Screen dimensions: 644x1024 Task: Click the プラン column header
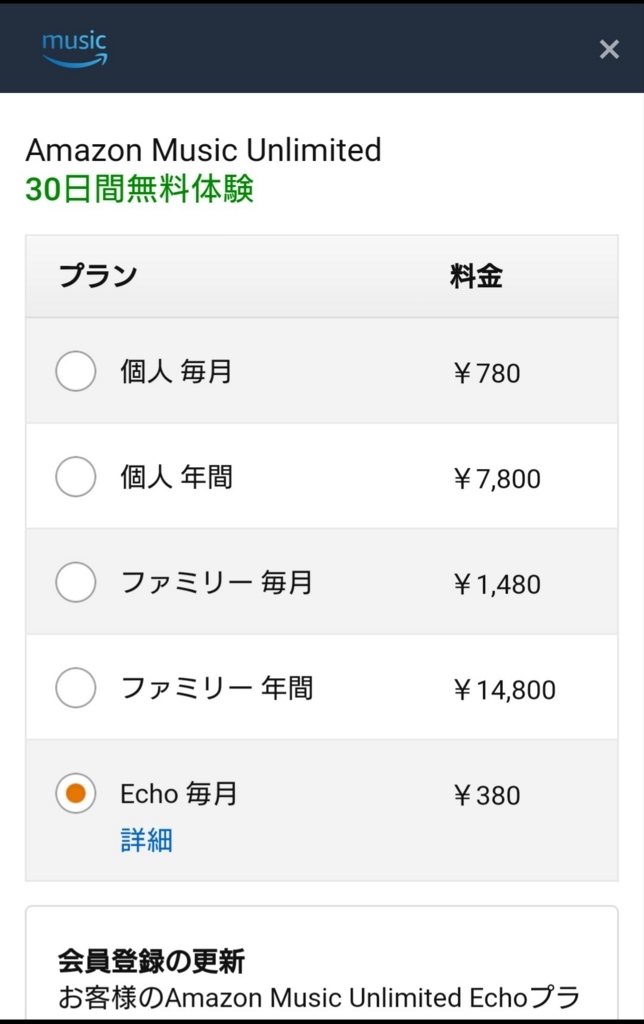click(98, 276)
